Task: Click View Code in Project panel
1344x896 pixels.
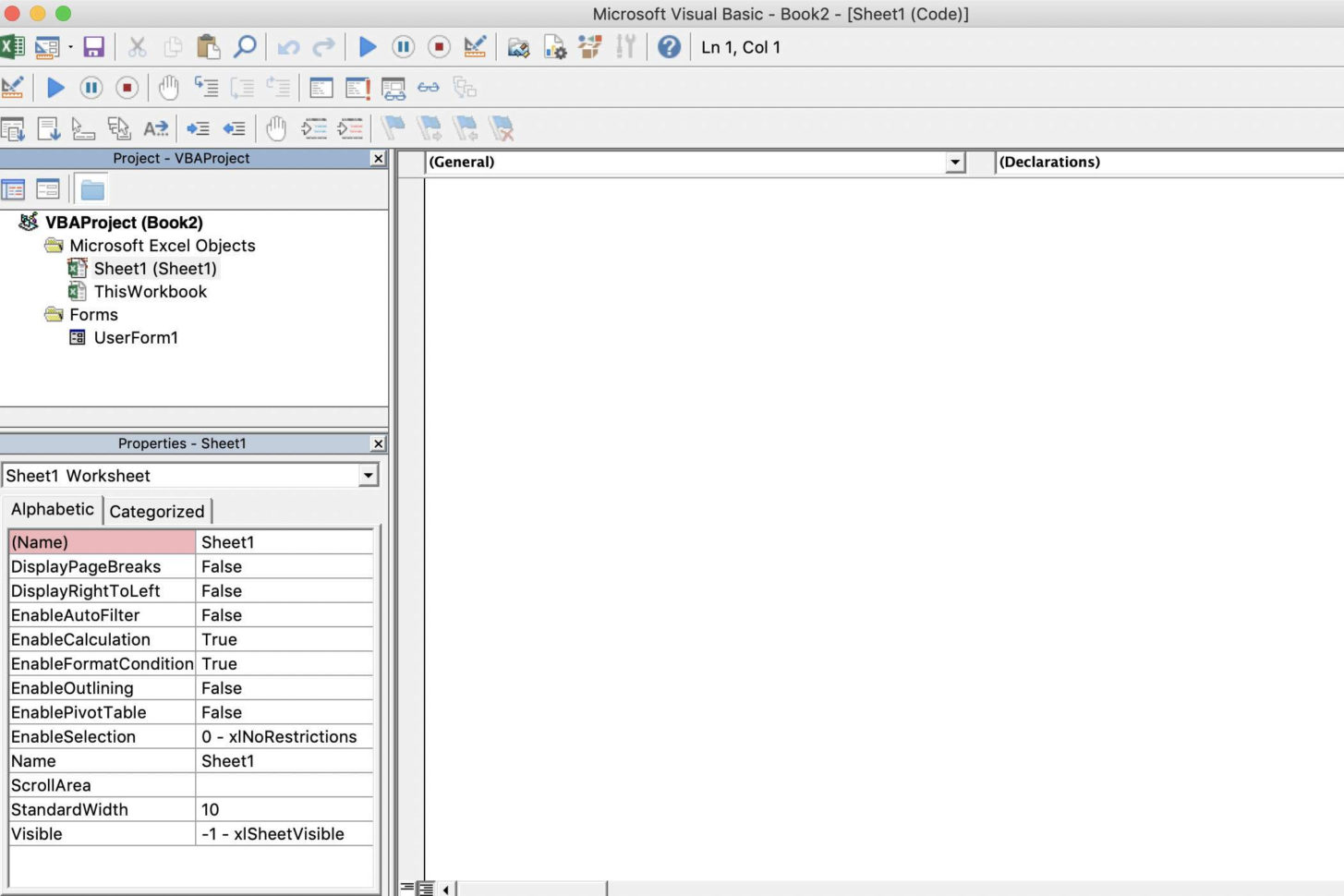Action: [x=13, y=190]
